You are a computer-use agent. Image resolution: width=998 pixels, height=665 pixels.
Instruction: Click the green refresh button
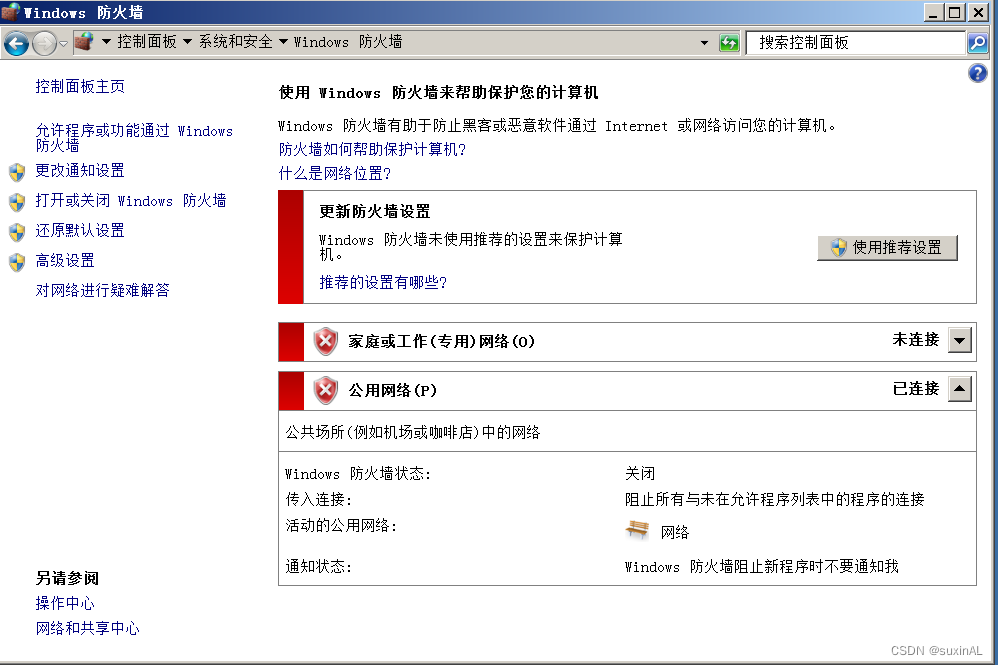click(x=729, y=43)
